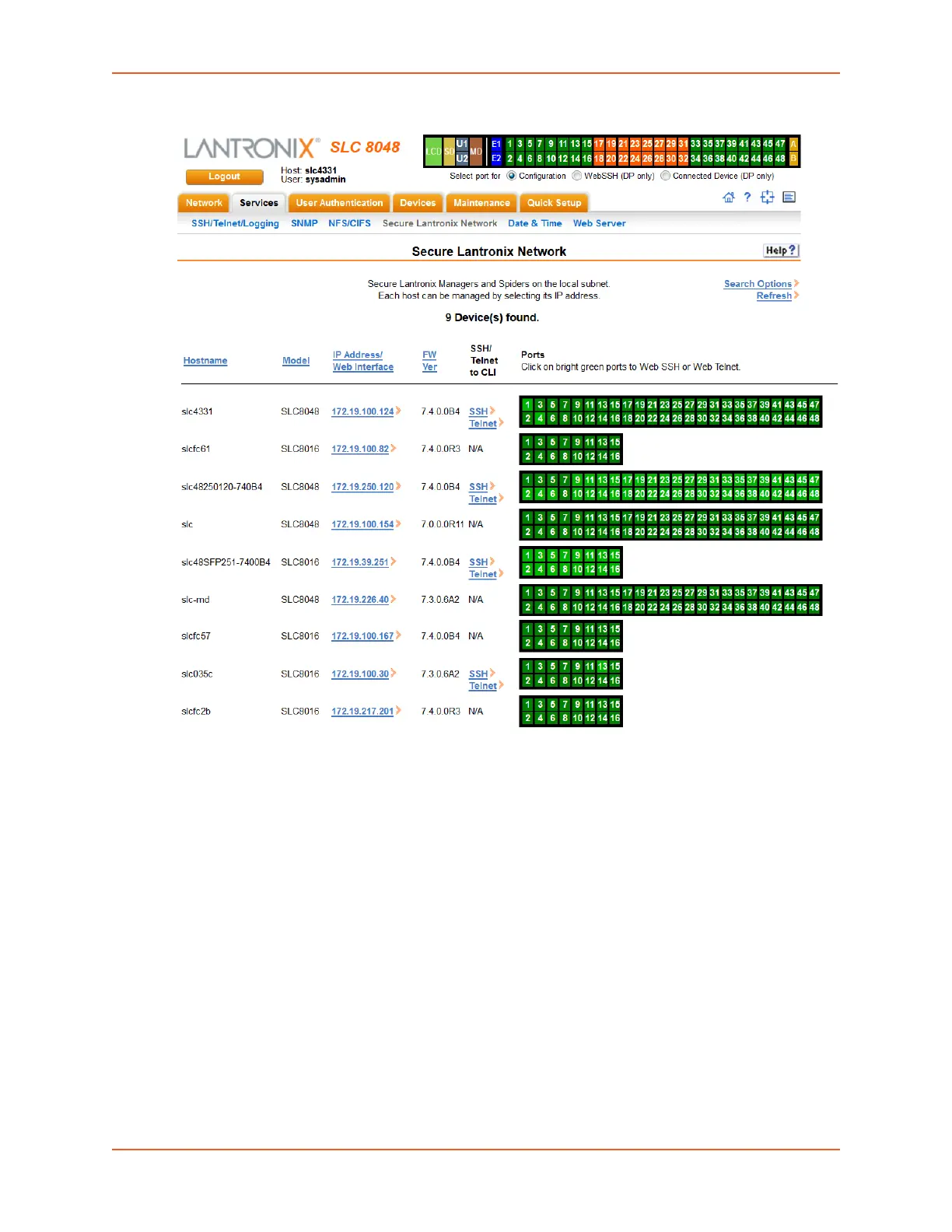952x1232 pixels.
Task: Select the MD modem block in top bar
Action: (476, 152)
